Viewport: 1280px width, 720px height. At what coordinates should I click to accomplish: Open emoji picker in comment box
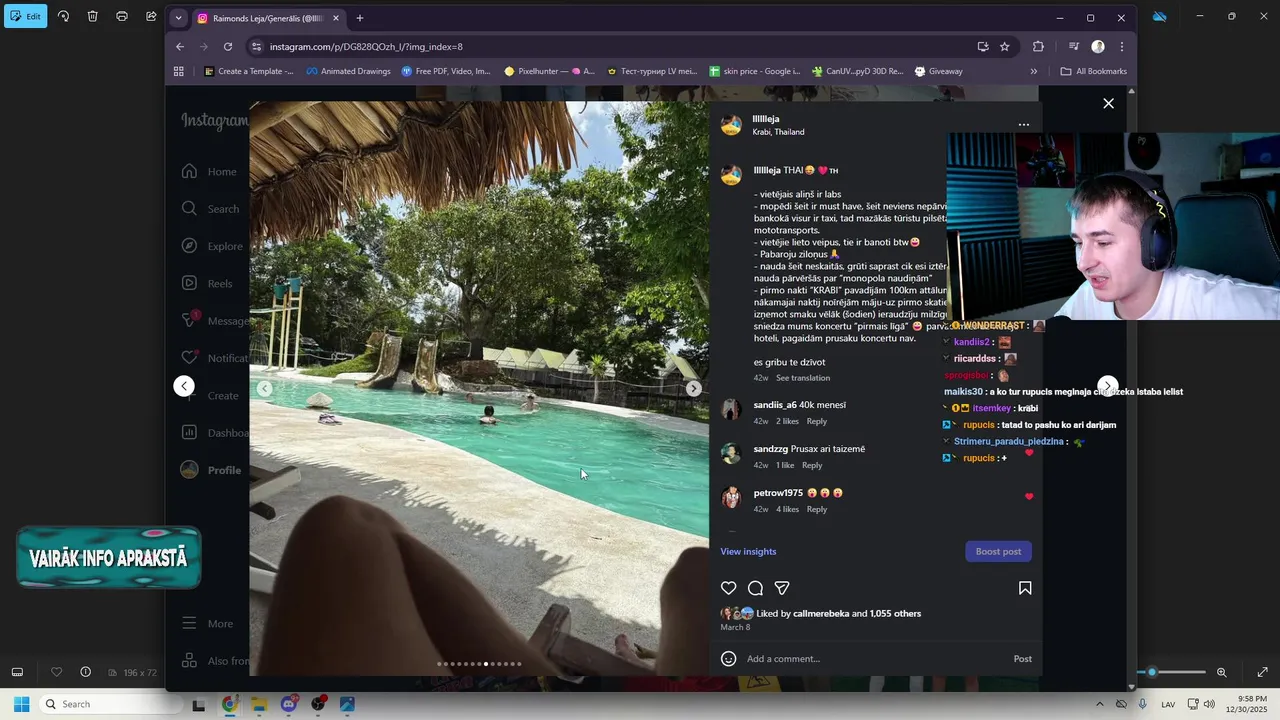pos(729,659)
